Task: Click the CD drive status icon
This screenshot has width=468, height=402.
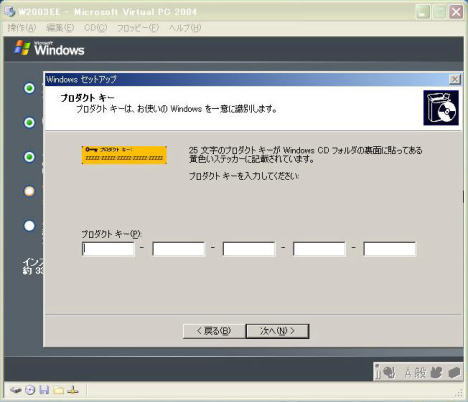Action: pos(30,390)
